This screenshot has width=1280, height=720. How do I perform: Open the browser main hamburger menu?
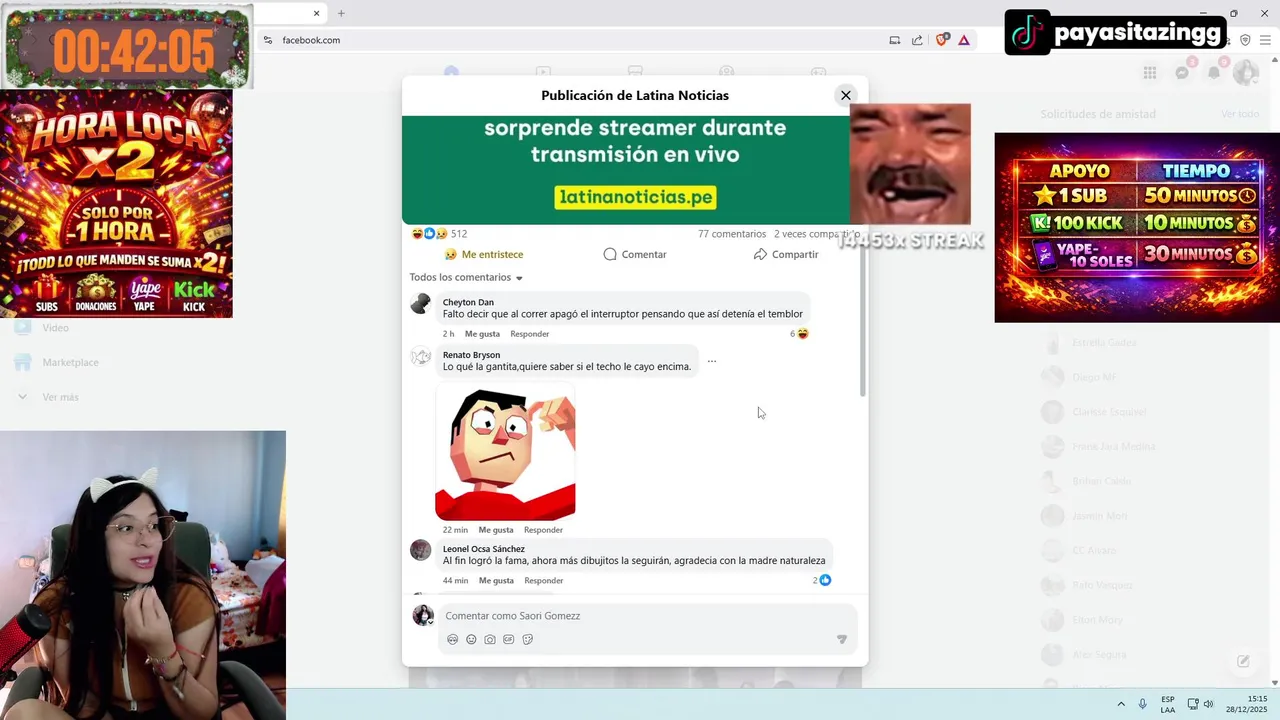(x=1266, y=40)
